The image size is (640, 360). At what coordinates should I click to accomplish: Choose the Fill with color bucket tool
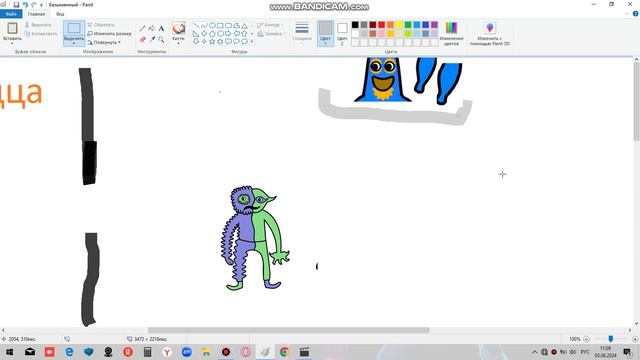152,28
